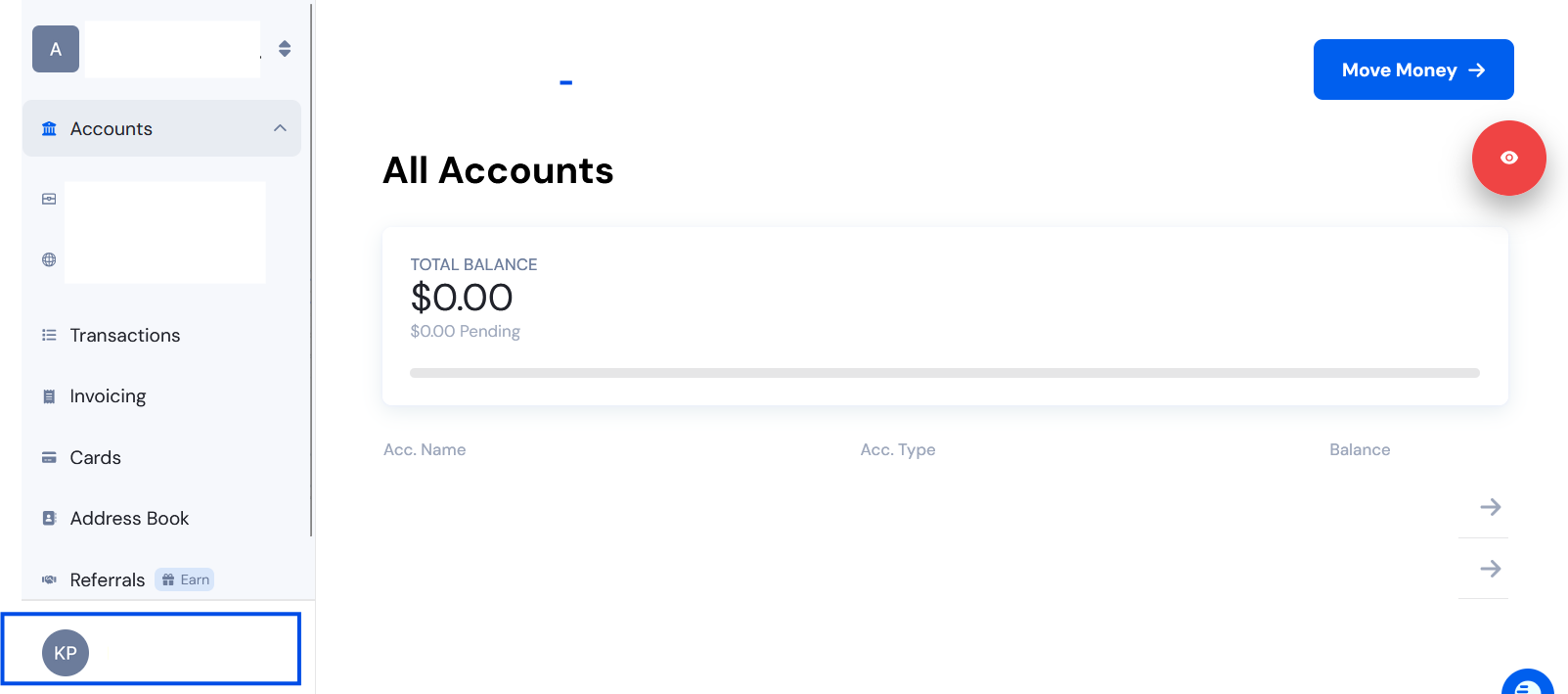
Task: Open first account row arrow
Action: tap(1490, 507)
